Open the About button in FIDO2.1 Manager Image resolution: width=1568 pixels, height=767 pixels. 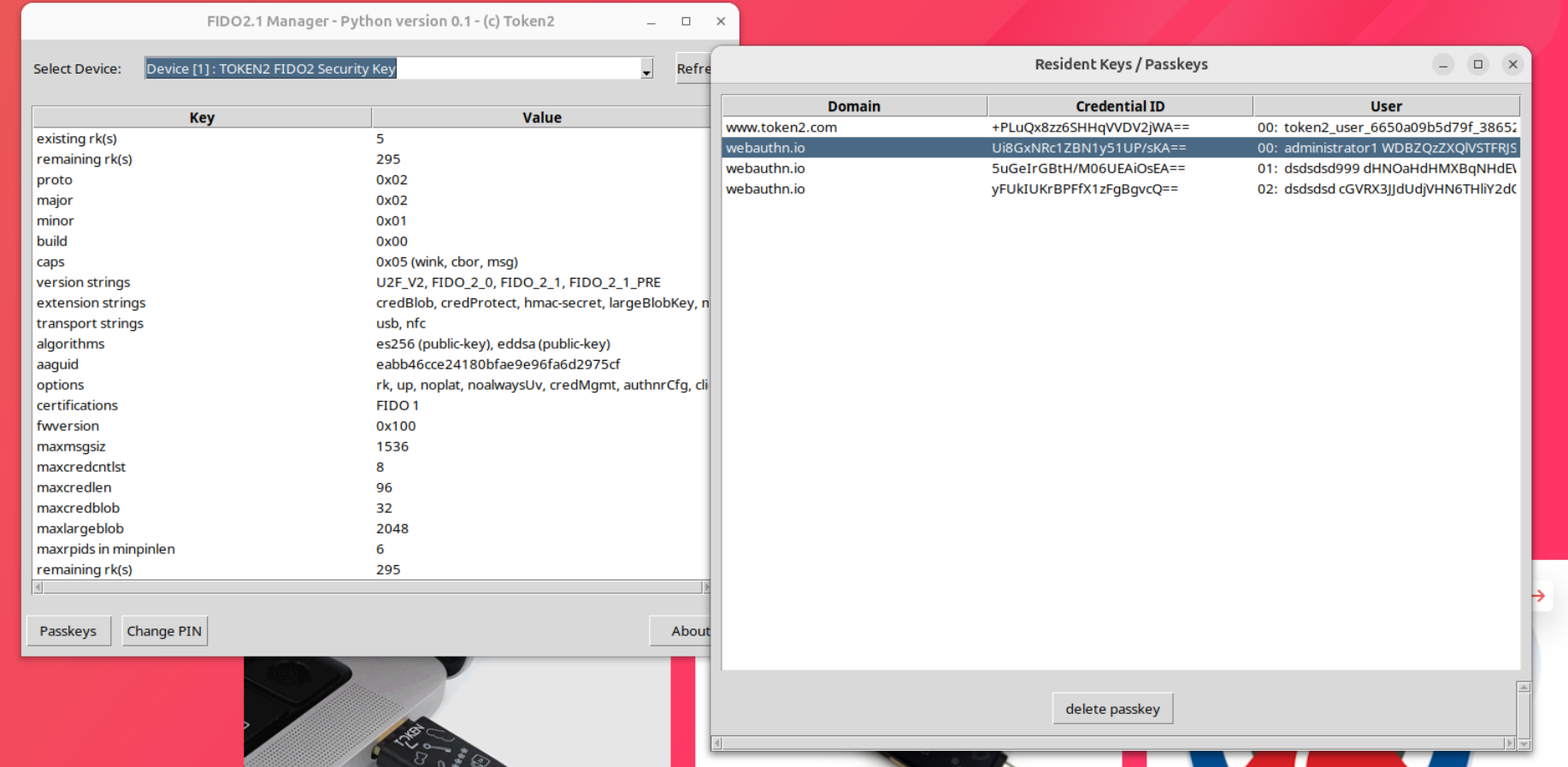click(681, 631)
